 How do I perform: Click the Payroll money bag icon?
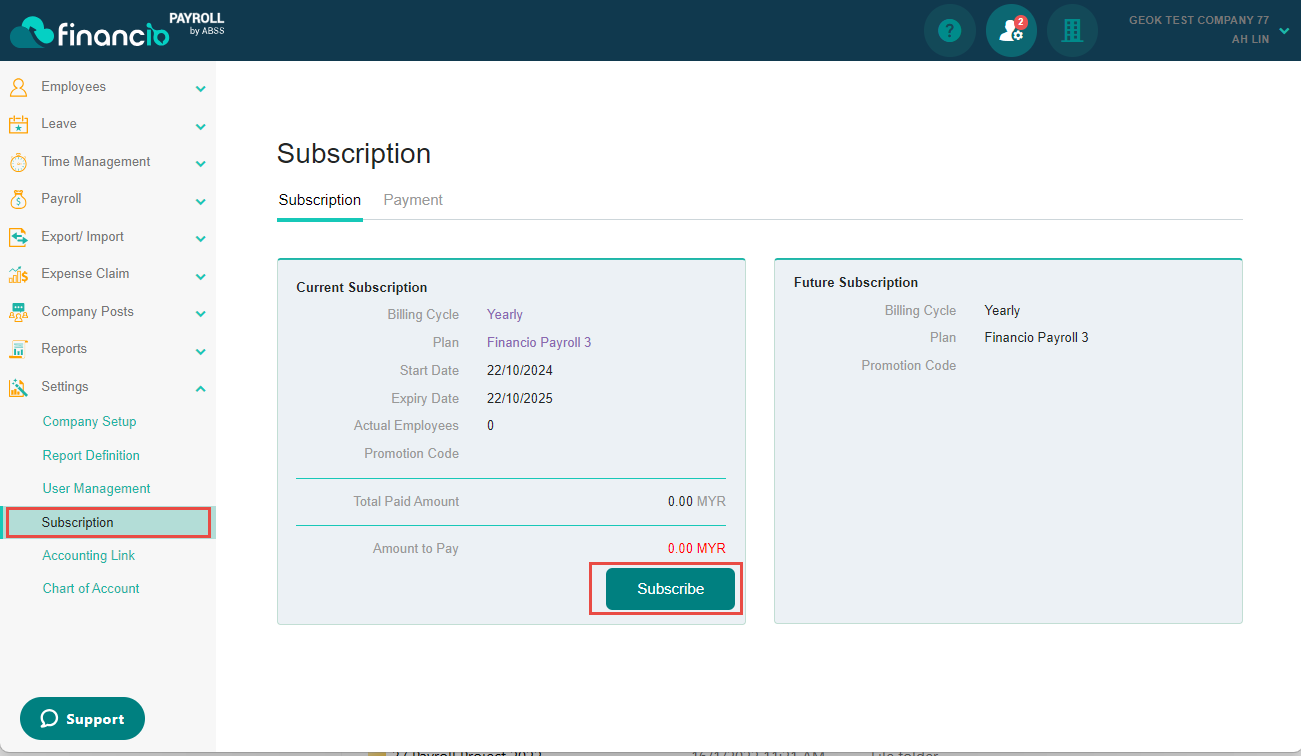18,199
